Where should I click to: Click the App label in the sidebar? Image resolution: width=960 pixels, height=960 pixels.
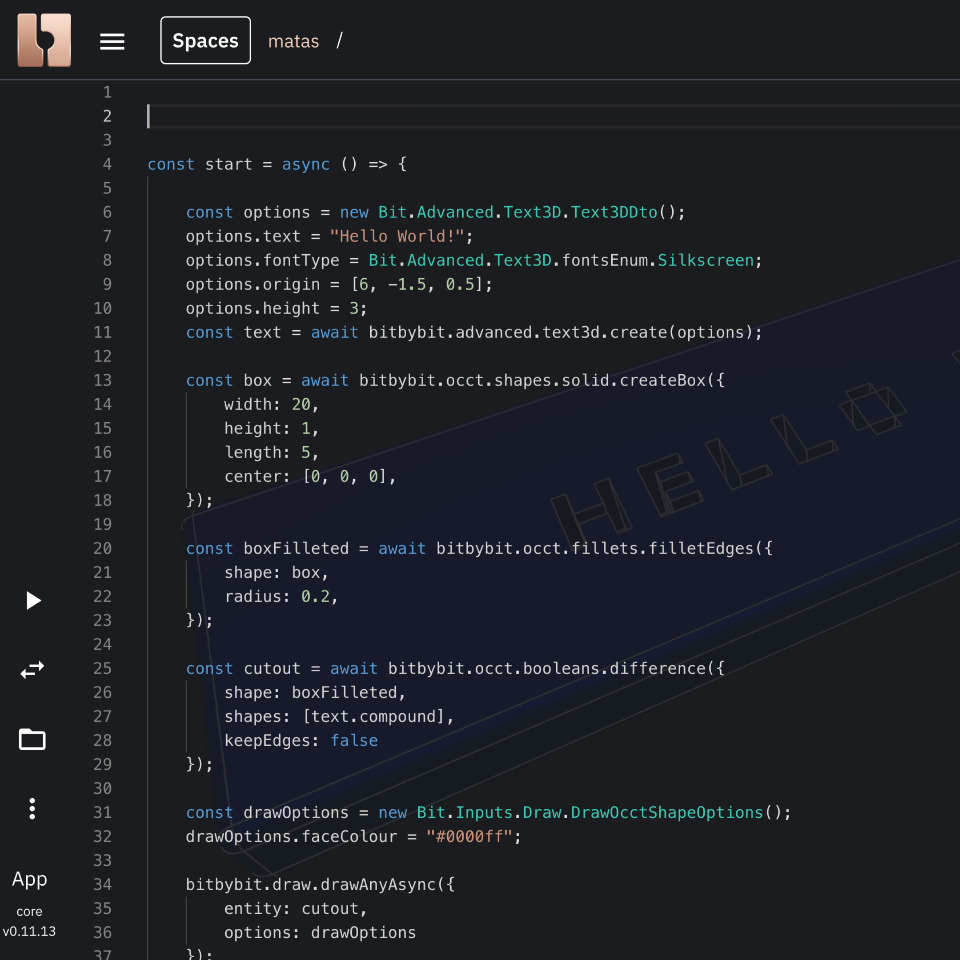[29, 879]
